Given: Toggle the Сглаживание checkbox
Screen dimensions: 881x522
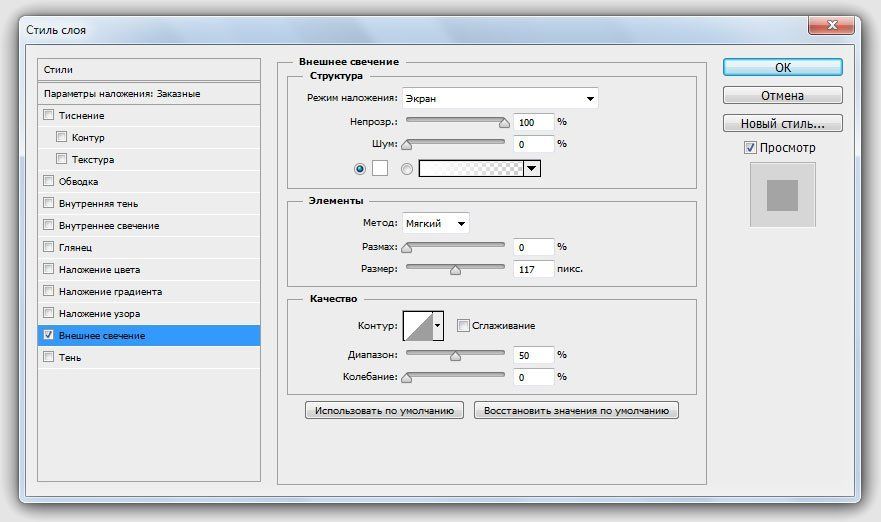Looking at the screenshot, I should (463, 325).
